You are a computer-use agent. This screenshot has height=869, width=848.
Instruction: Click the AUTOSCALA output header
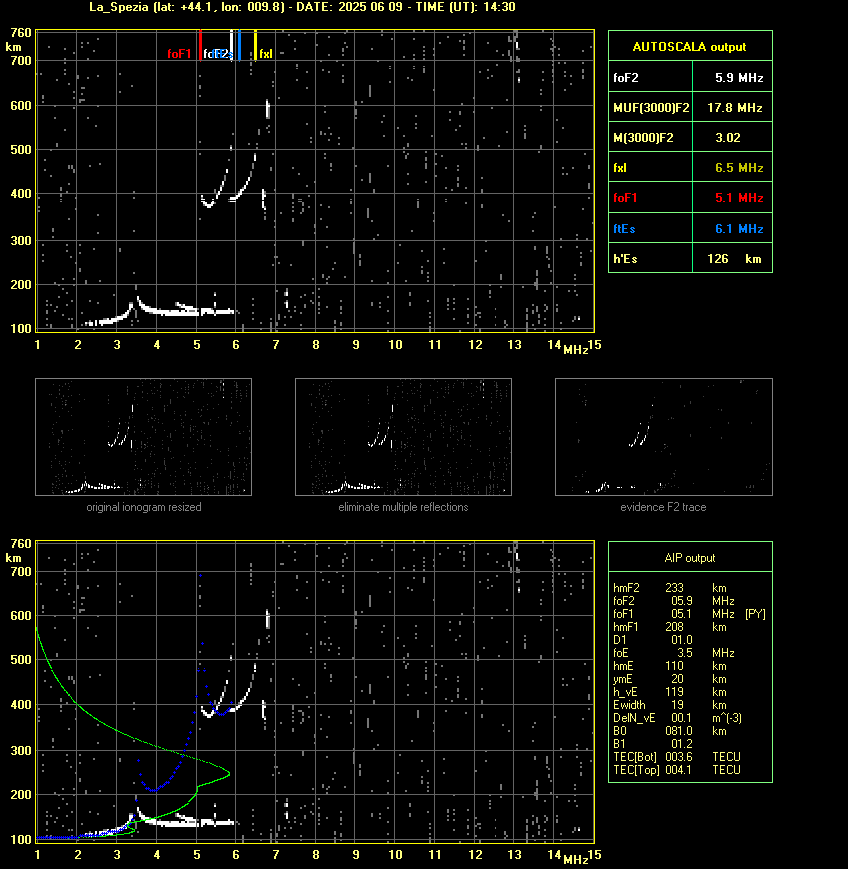(689, 47)
